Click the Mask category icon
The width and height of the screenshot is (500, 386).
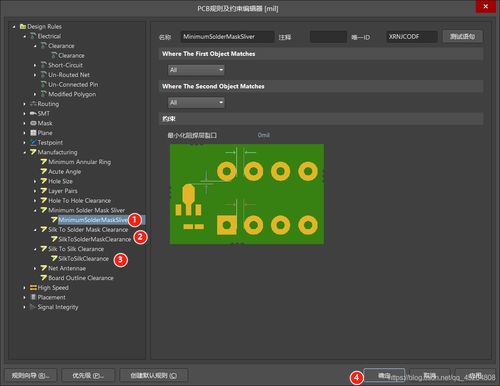coord(33,123)
